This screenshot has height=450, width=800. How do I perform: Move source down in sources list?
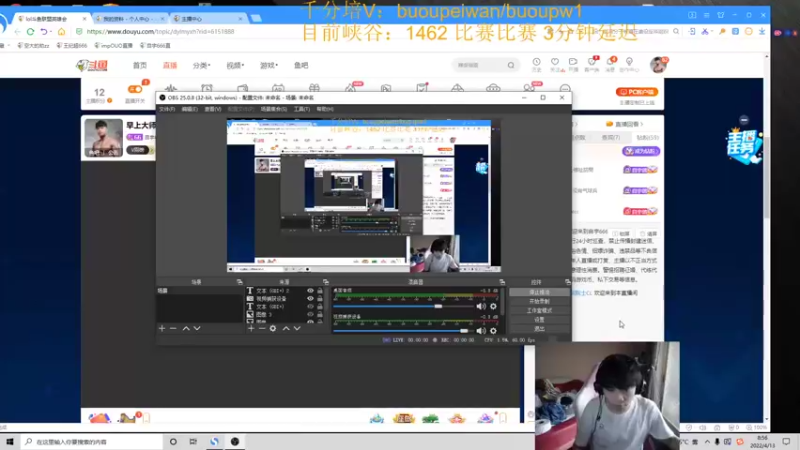click(x=297, y=329)
